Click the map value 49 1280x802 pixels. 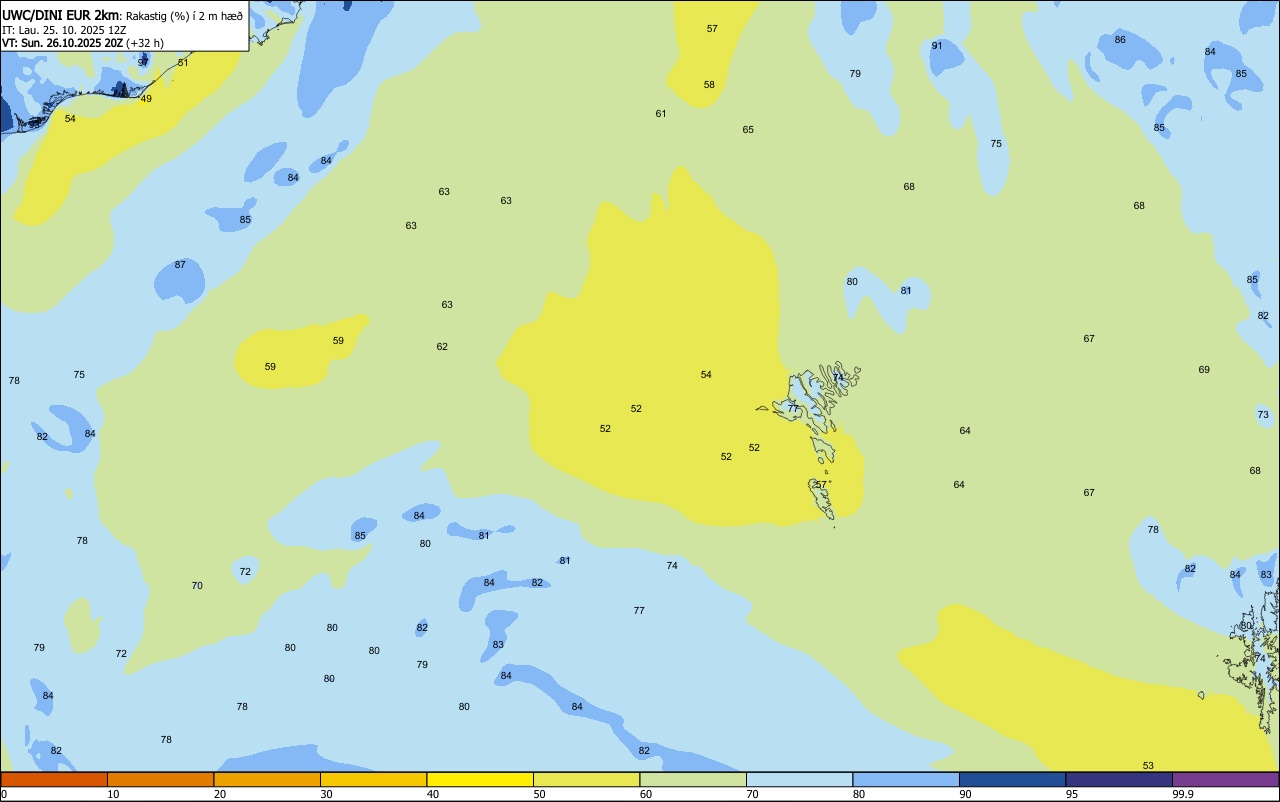click(x=146, y=99)
